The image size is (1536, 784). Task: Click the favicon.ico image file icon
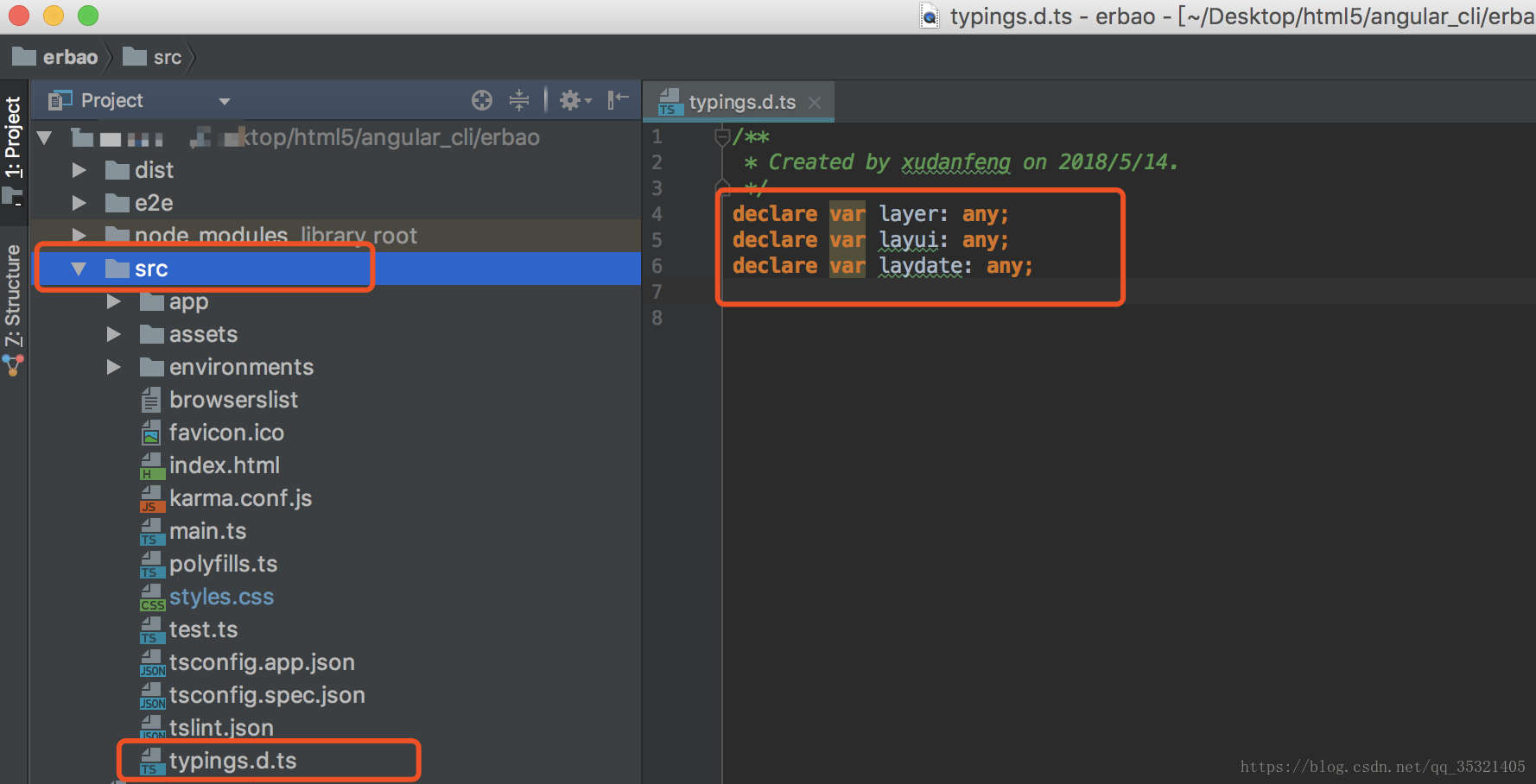tap(151, 433)
